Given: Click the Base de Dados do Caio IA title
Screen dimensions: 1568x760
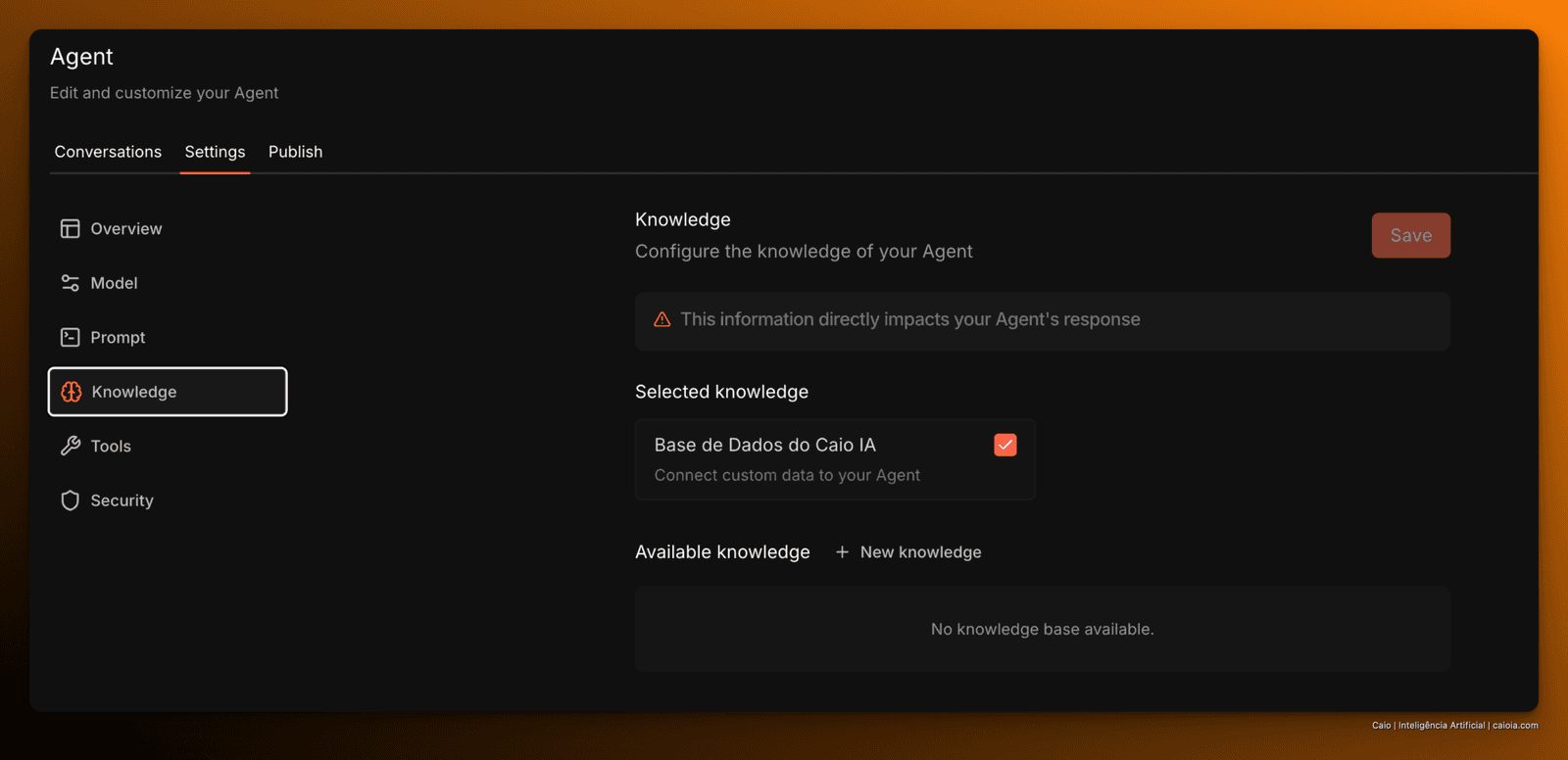Looking at the screenshot, I should (764, 445).
